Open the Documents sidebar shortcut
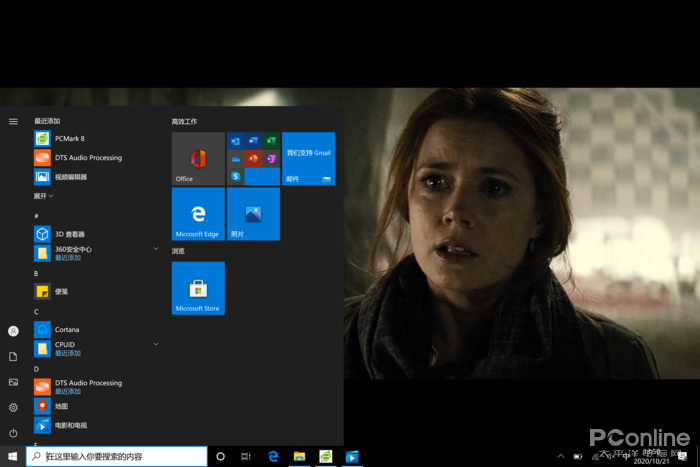The height and width of the screenshot is (467, 700). 13,357
